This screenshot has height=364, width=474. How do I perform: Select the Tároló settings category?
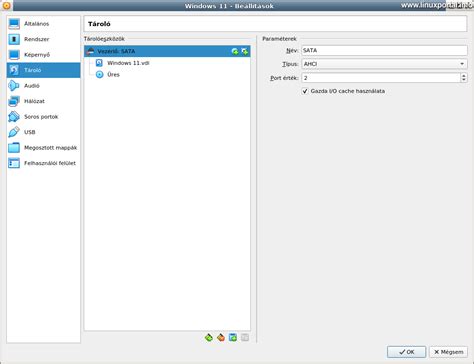(x=43, y=70)
